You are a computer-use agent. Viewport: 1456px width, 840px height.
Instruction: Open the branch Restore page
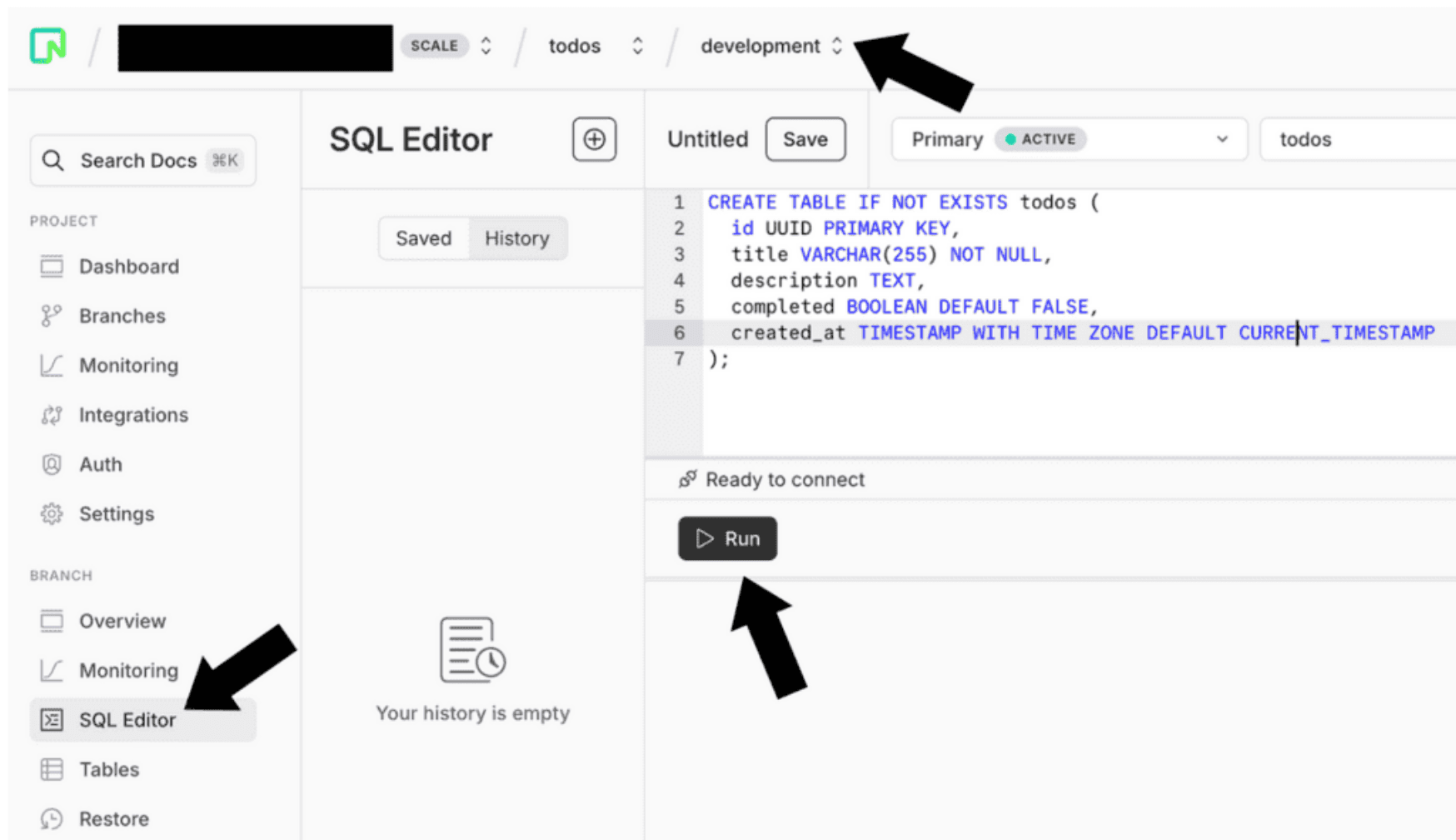tap(113, 819)
